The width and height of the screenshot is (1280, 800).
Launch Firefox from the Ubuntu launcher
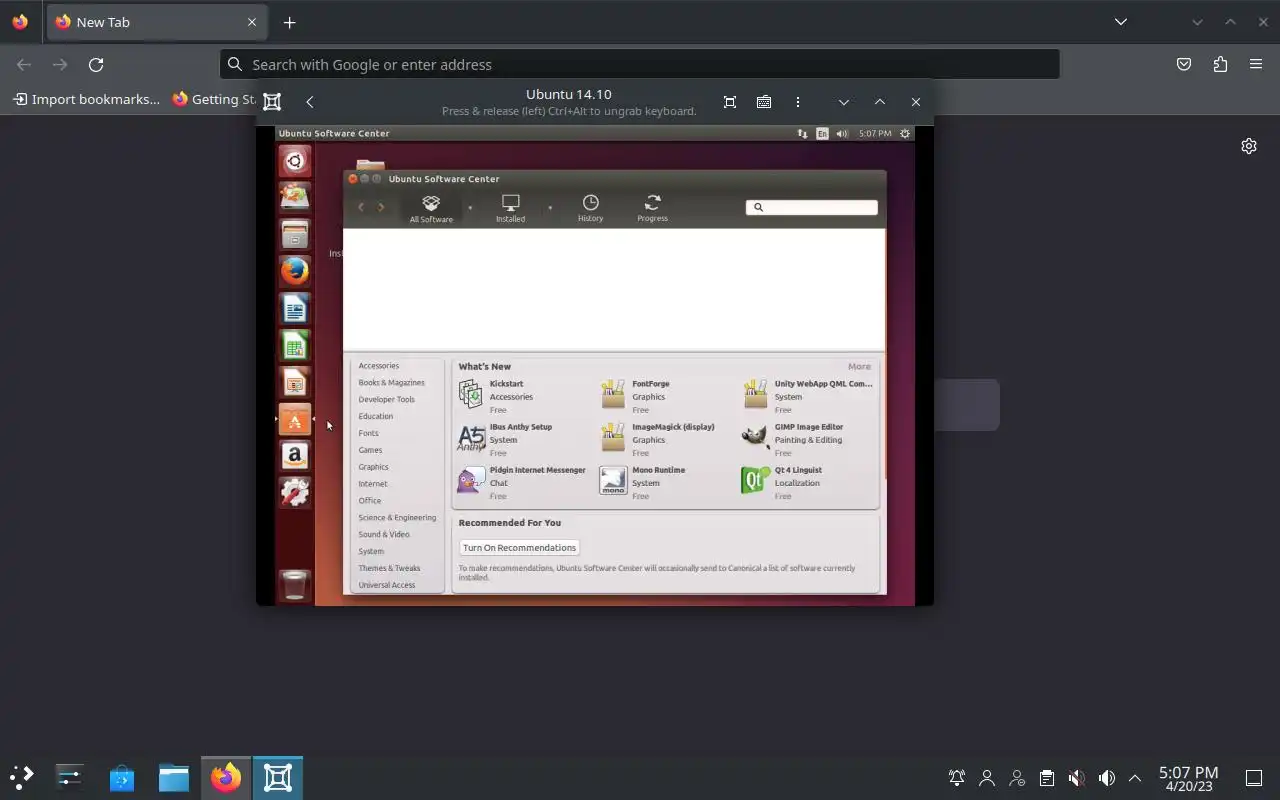(x=295, y=271)
